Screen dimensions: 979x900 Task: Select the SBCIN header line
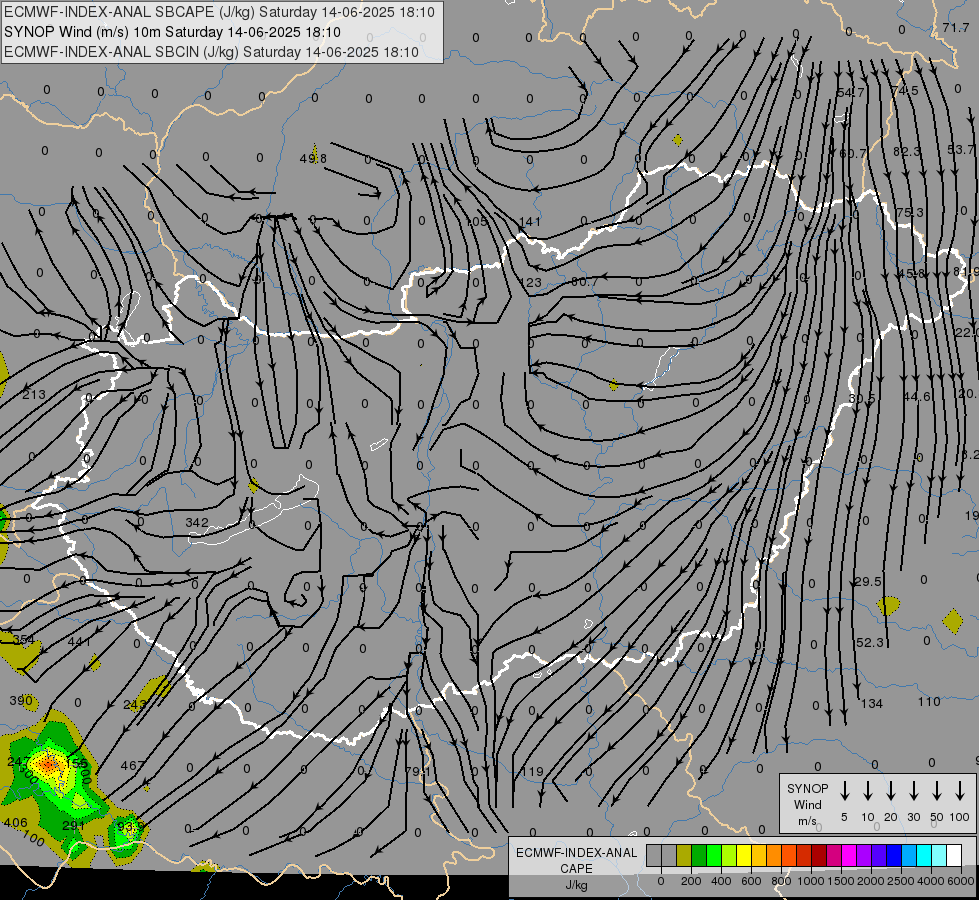pyautogui.click(x=211, y=52)
